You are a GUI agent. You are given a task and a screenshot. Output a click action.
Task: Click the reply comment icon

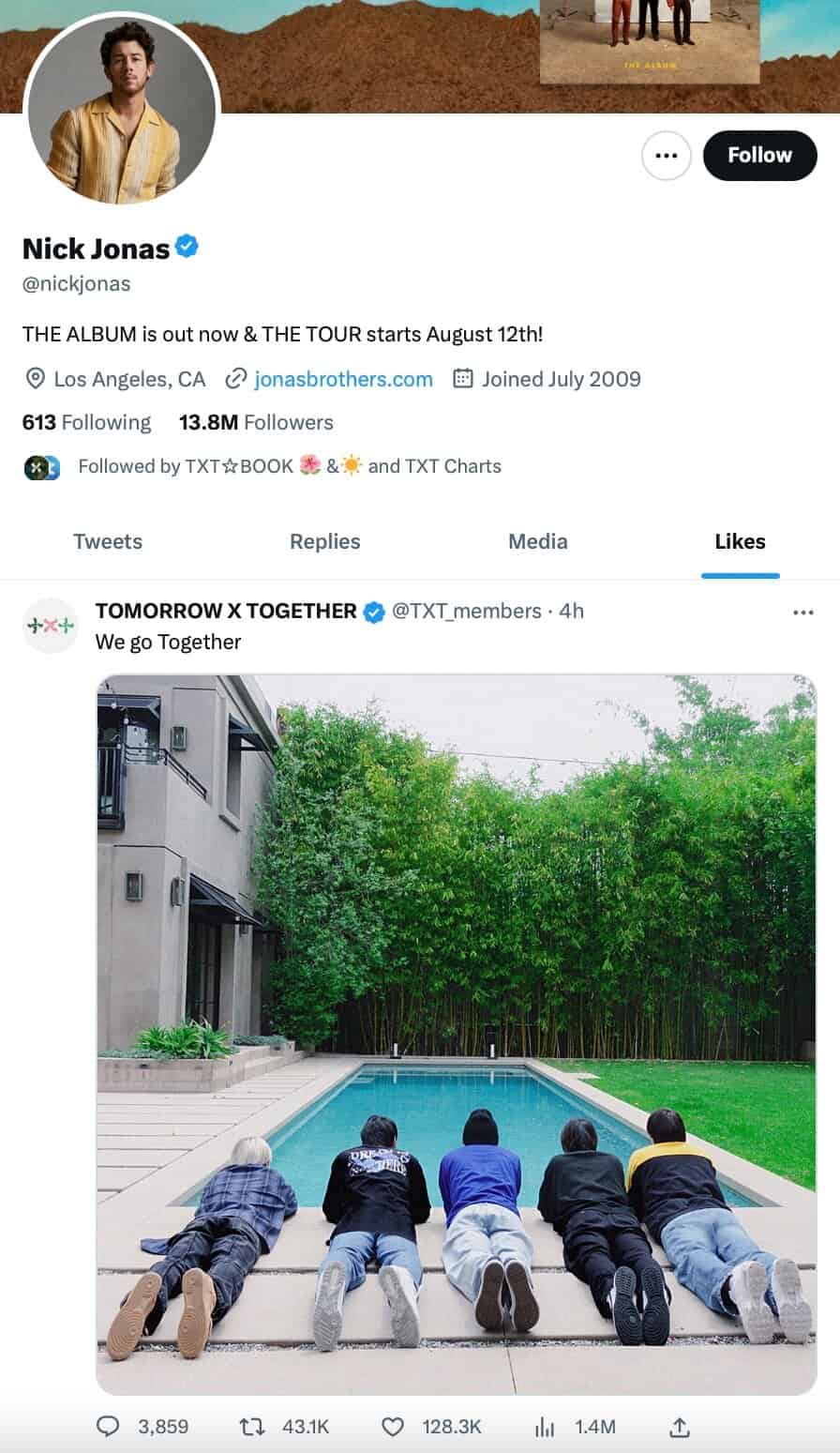[109, 1427]
